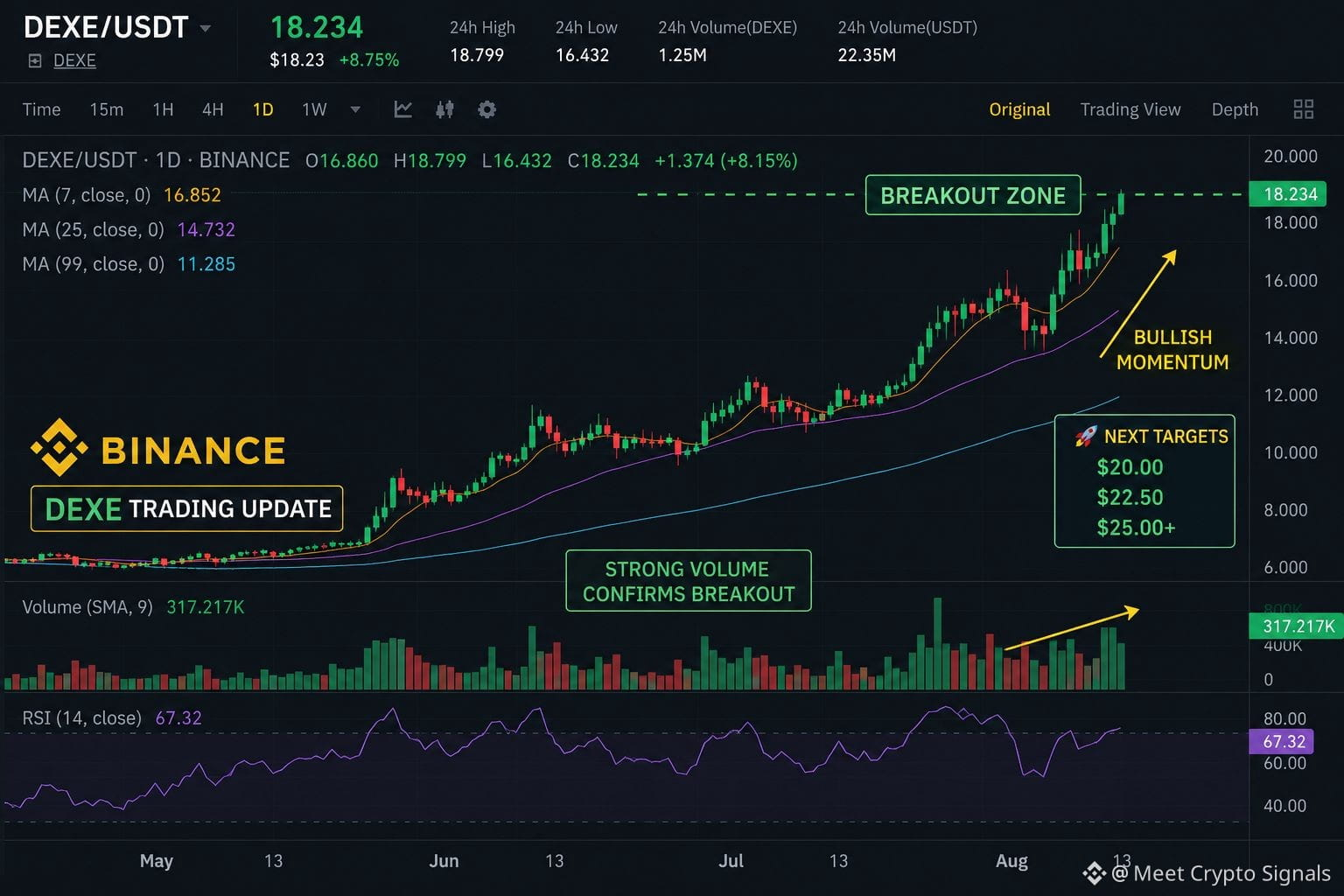The height and width of the screenshot is (896, 1344).
Task: Open the Depth chart tab
Action: coord(1235,109)
